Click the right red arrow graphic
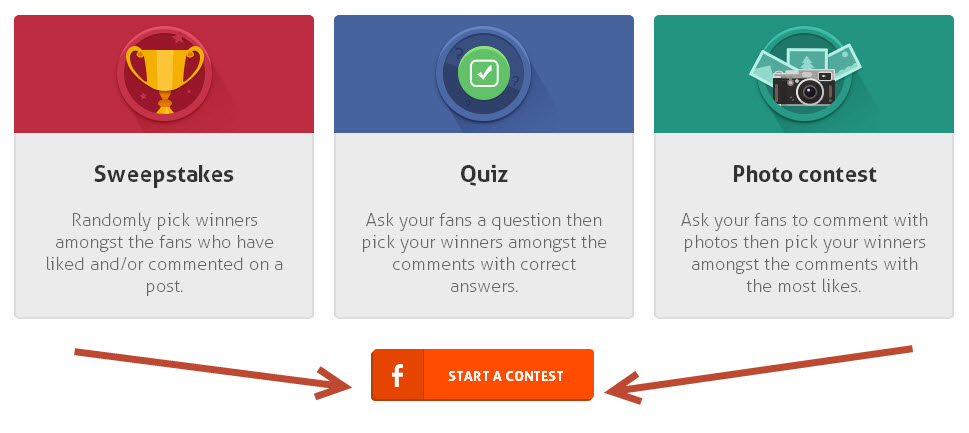 tap(758, 375)
